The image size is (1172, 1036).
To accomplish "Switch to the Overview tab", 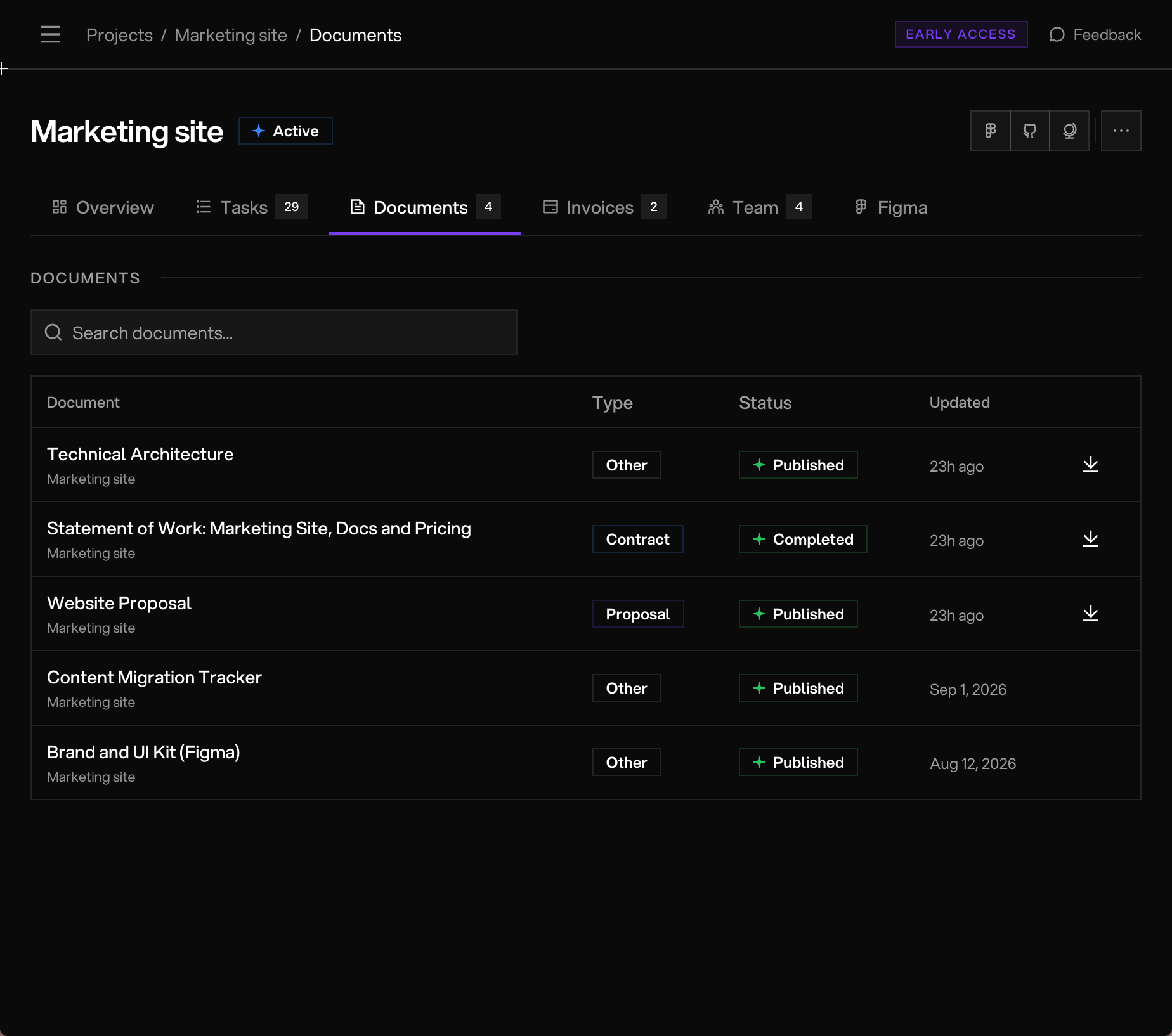I will pos(102,207).
